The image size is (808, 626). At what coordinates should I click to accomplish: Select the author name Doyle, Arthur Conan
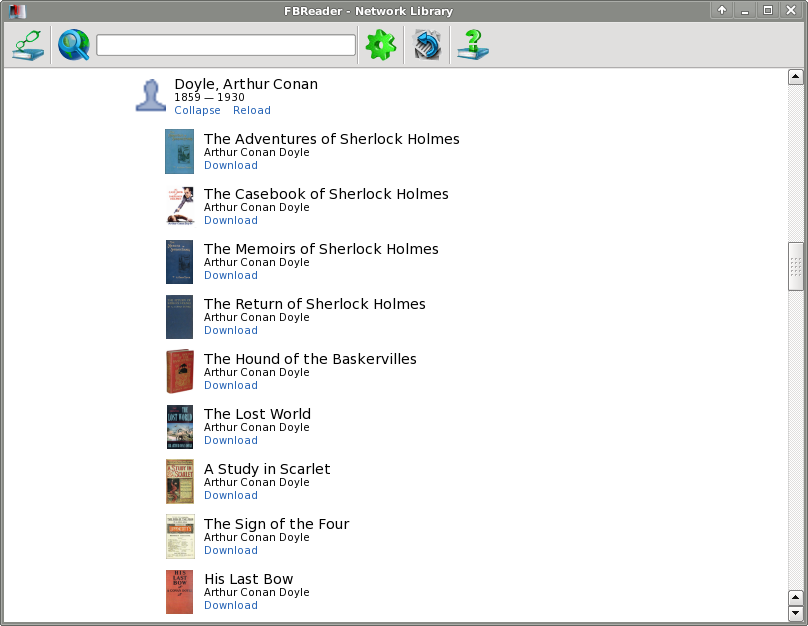(x=246, y=84)
